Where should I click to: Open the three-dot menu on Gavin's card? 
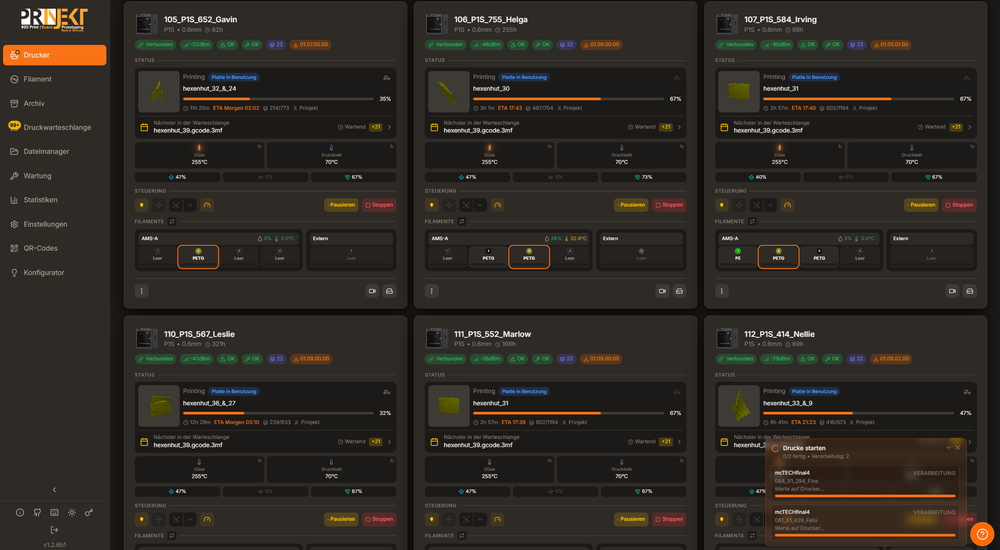(x=142, y=291)
